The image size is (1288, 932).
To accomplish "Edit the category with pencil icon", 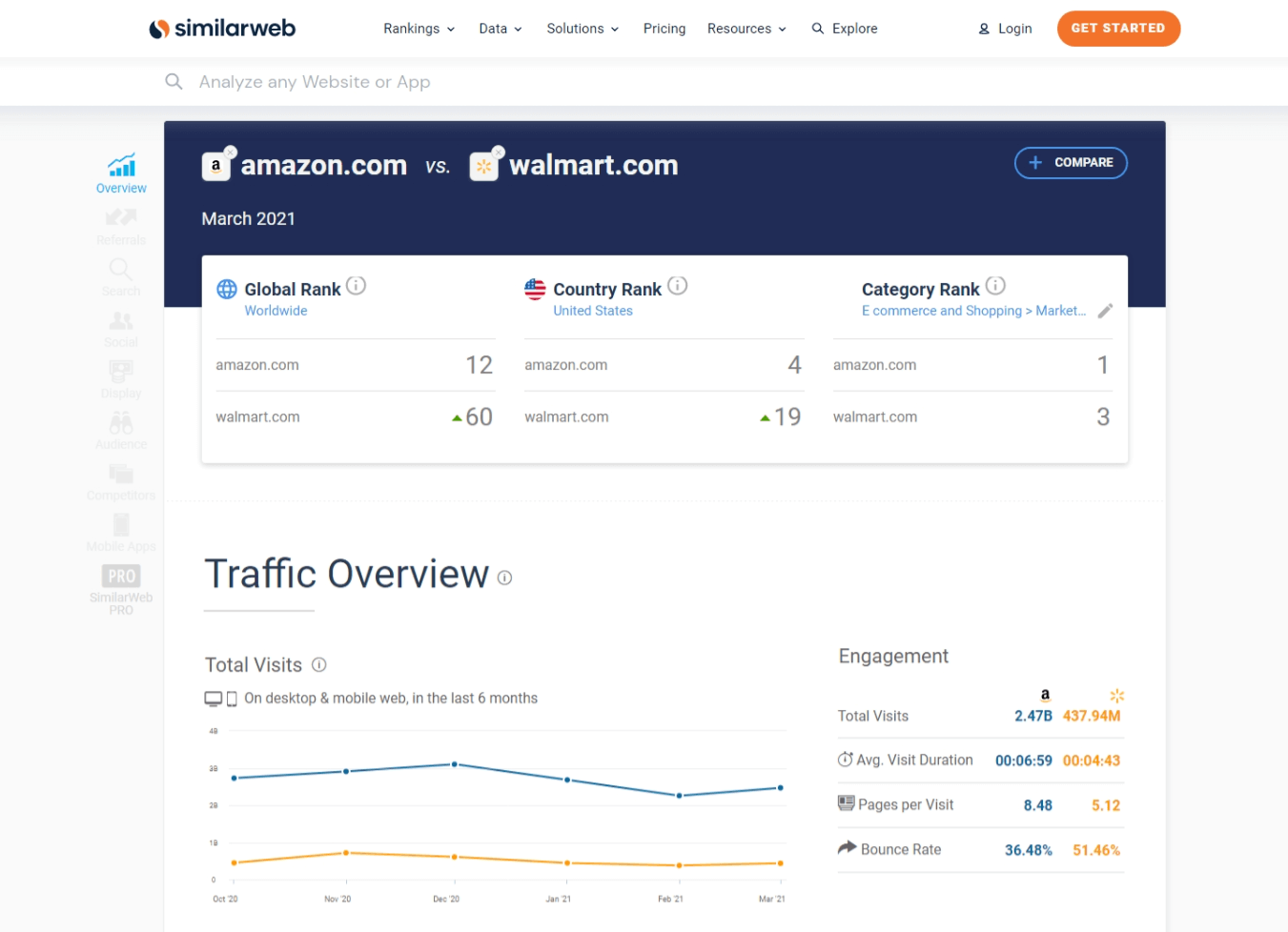I will coord(1105,311).
